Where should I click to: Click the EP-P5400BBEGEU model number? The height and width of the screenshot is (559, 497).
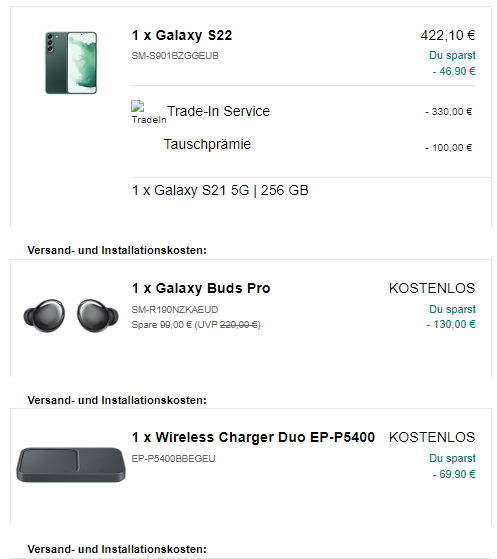173,458
